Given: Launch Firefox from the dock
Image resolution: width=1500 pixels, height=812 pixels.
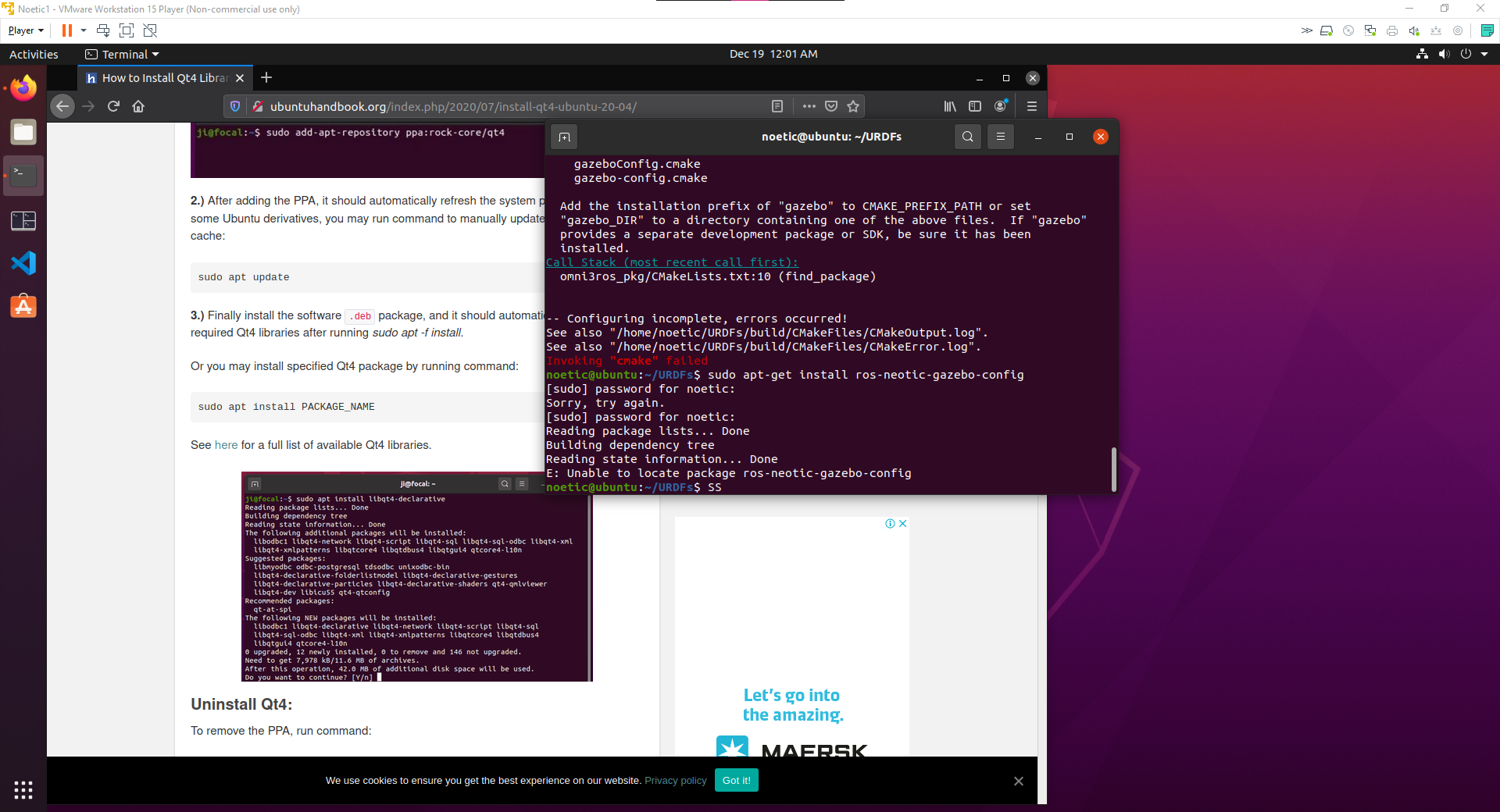Looking at the screenshot, I should tap(23, 88).
